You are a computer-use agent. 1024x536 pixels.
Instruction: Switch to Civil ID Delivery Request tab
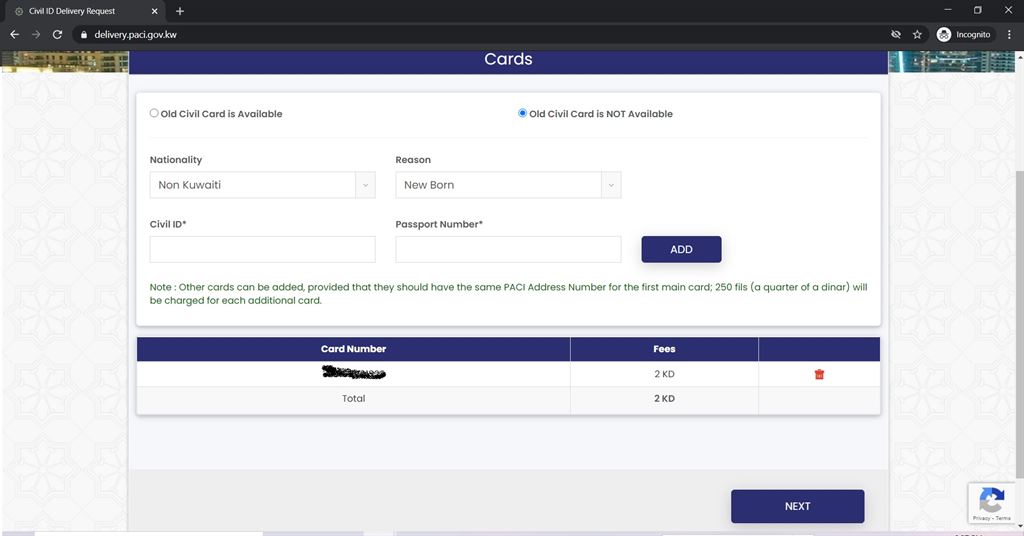click(80, 11)
